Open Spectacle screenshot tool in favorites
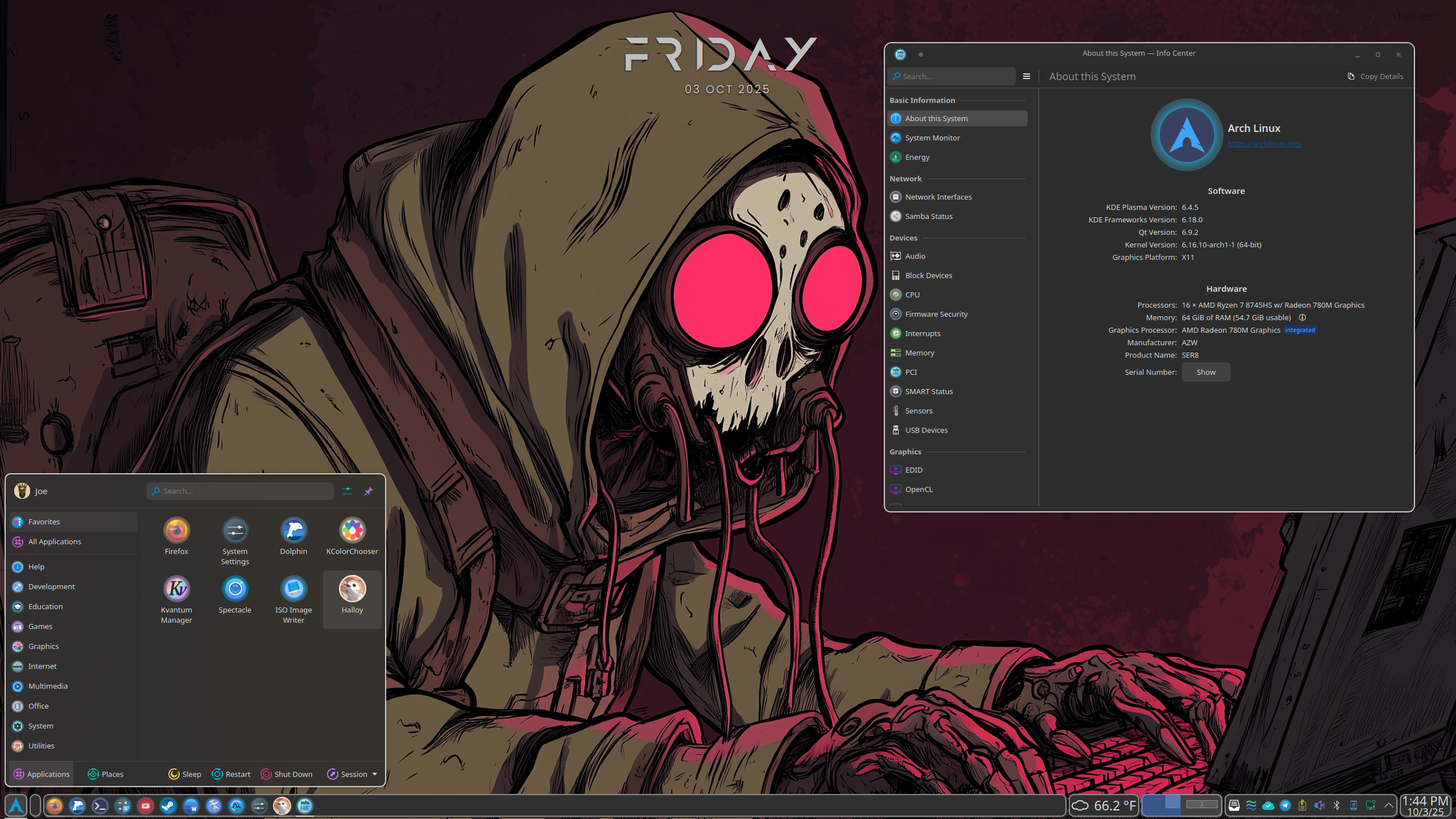The width and height of the screenshot is (1456, 819). [x=235, y=589]
